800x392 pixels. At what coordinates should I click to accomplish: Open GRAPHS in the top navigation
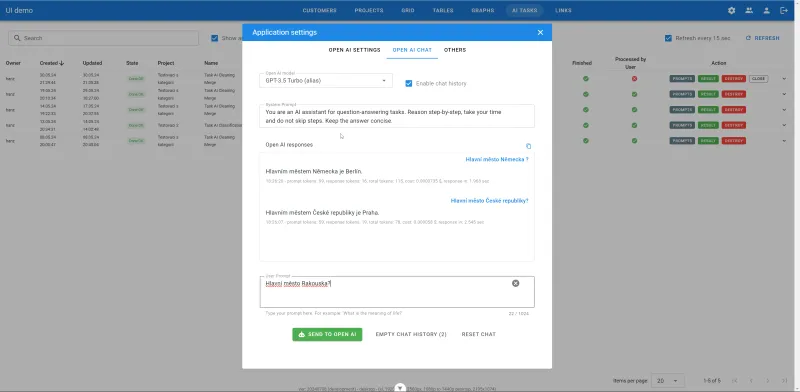coord(483,10)
